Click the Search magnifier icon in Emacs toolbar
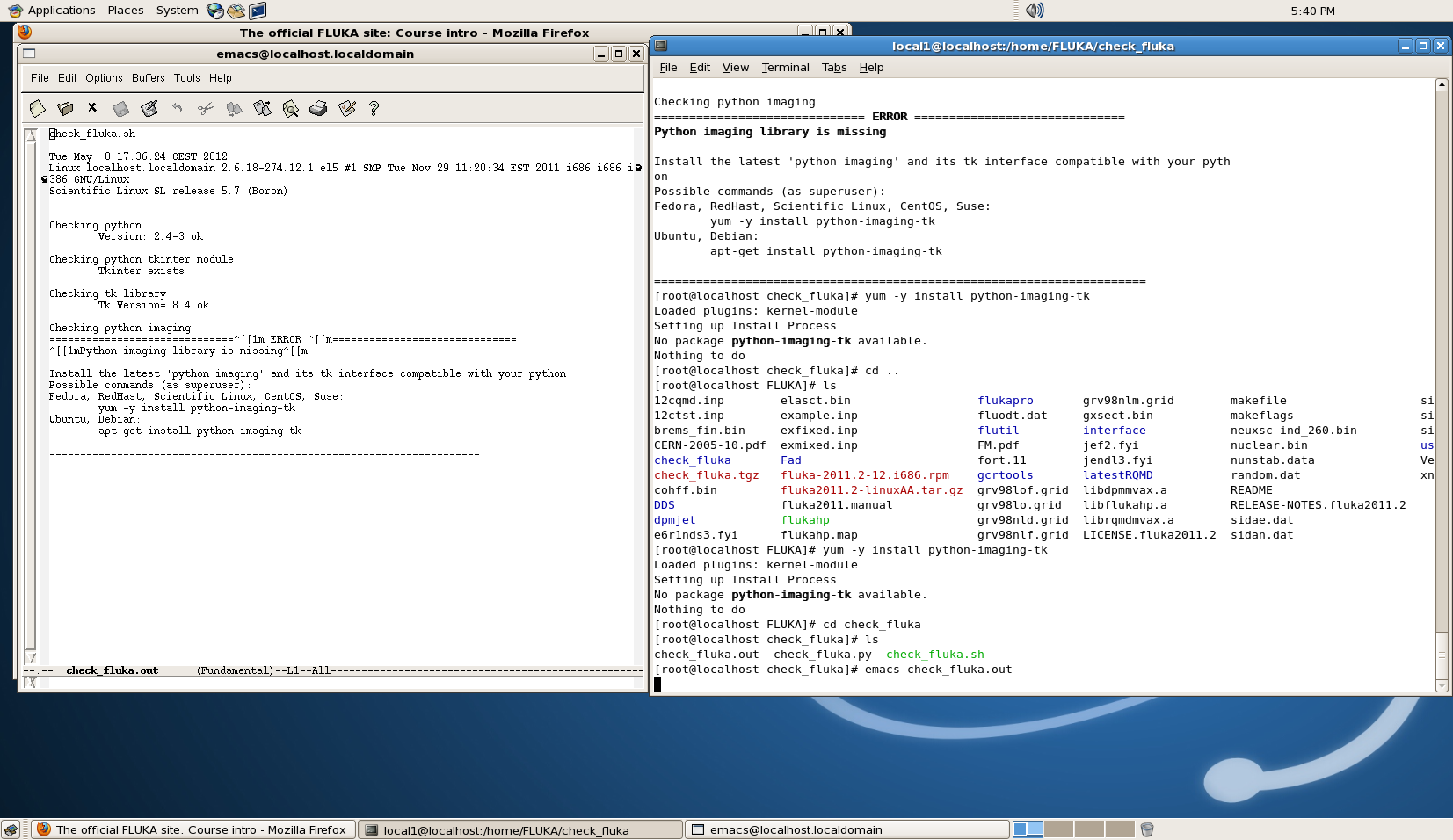The width and height of the screenshot is (1453, 840). tap(290, 108)
